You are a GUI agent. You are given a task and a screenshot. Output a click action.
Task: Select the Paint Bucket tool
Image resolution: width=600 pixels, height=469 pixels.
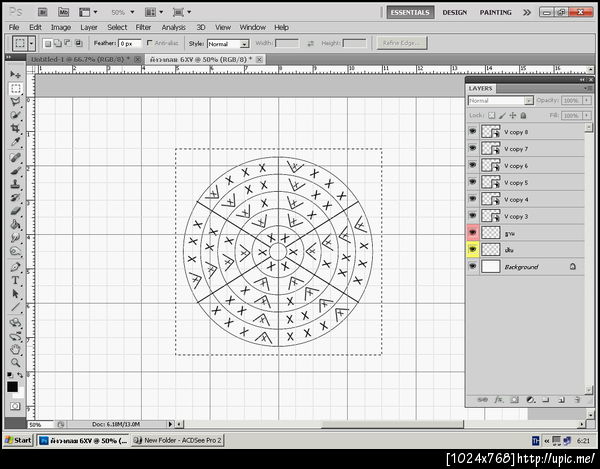click(15, 224)
